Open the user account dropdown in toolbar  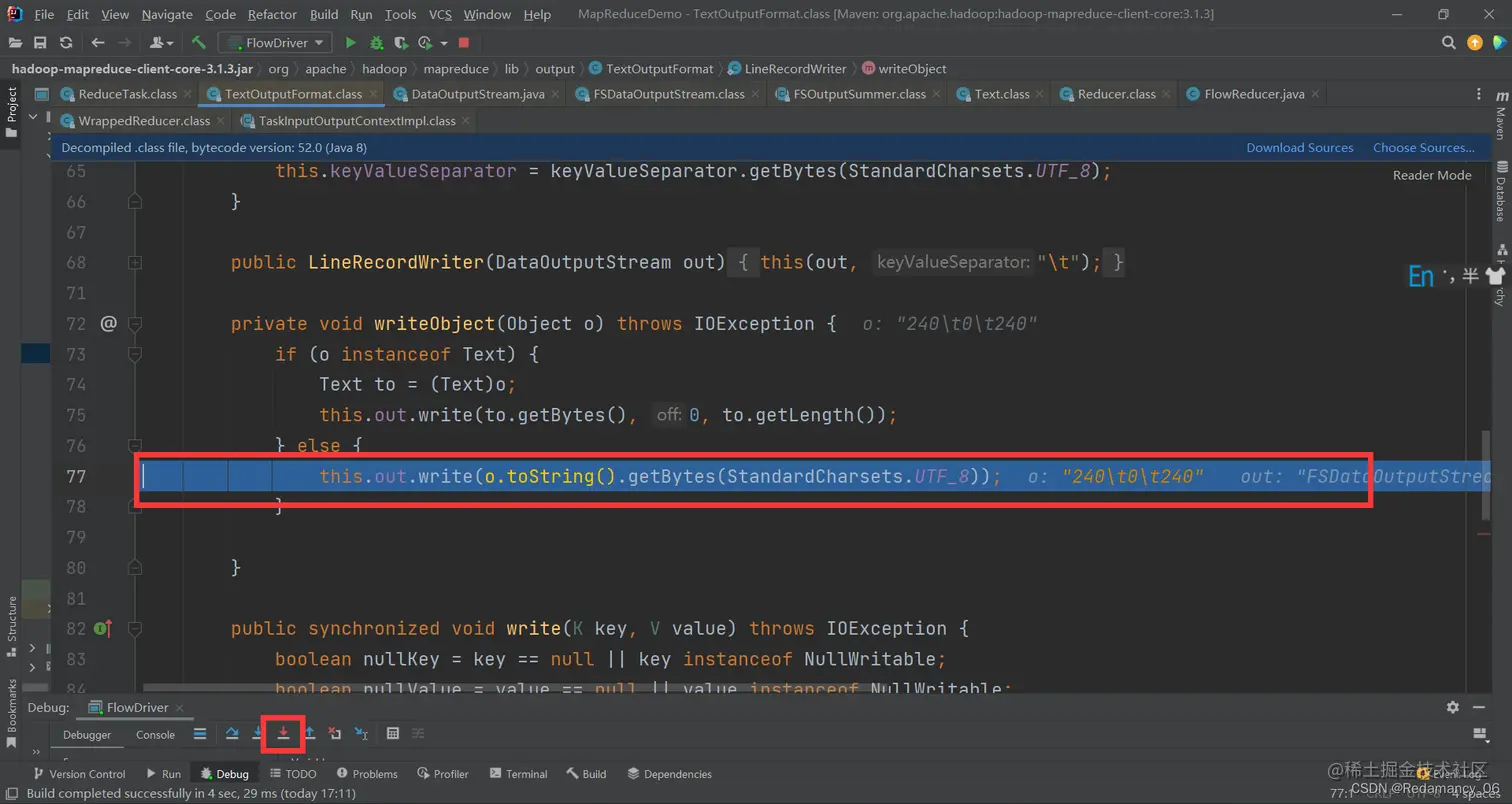coord(161,43)
